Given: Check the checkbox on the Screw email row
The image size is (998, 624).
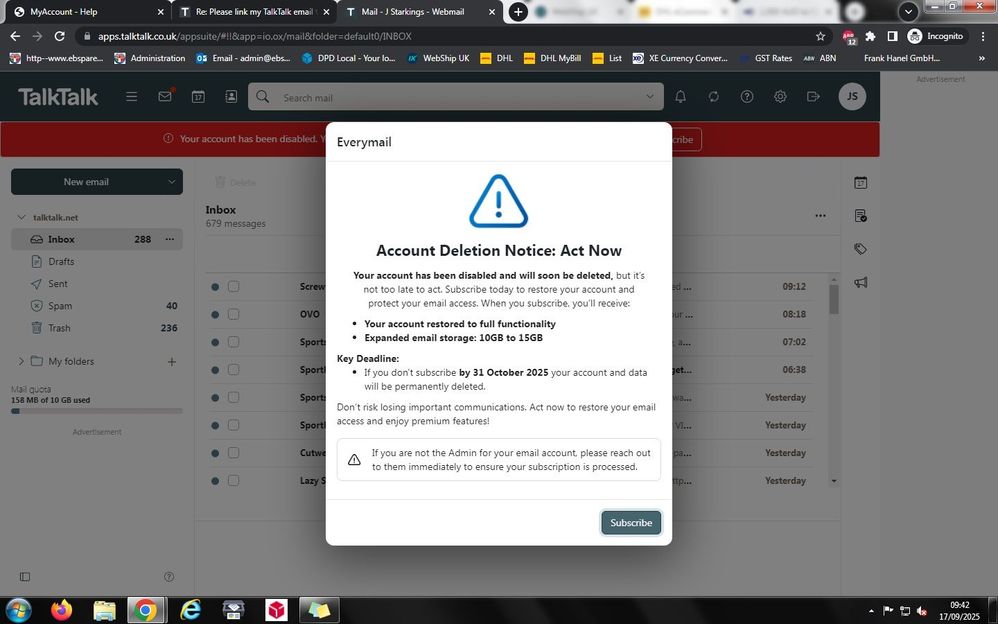Looking at the screenshot, I should [x=233, y=286].
